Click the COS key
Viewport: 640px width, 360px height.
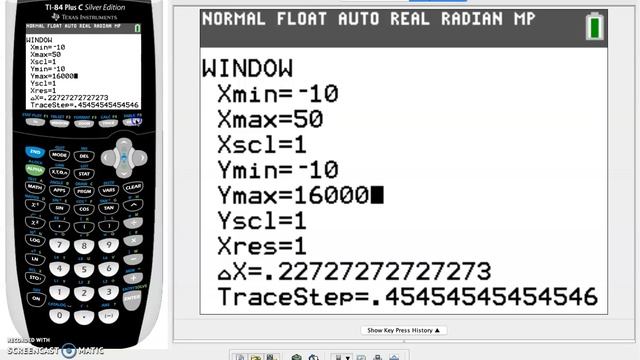(x=84, y=209)
